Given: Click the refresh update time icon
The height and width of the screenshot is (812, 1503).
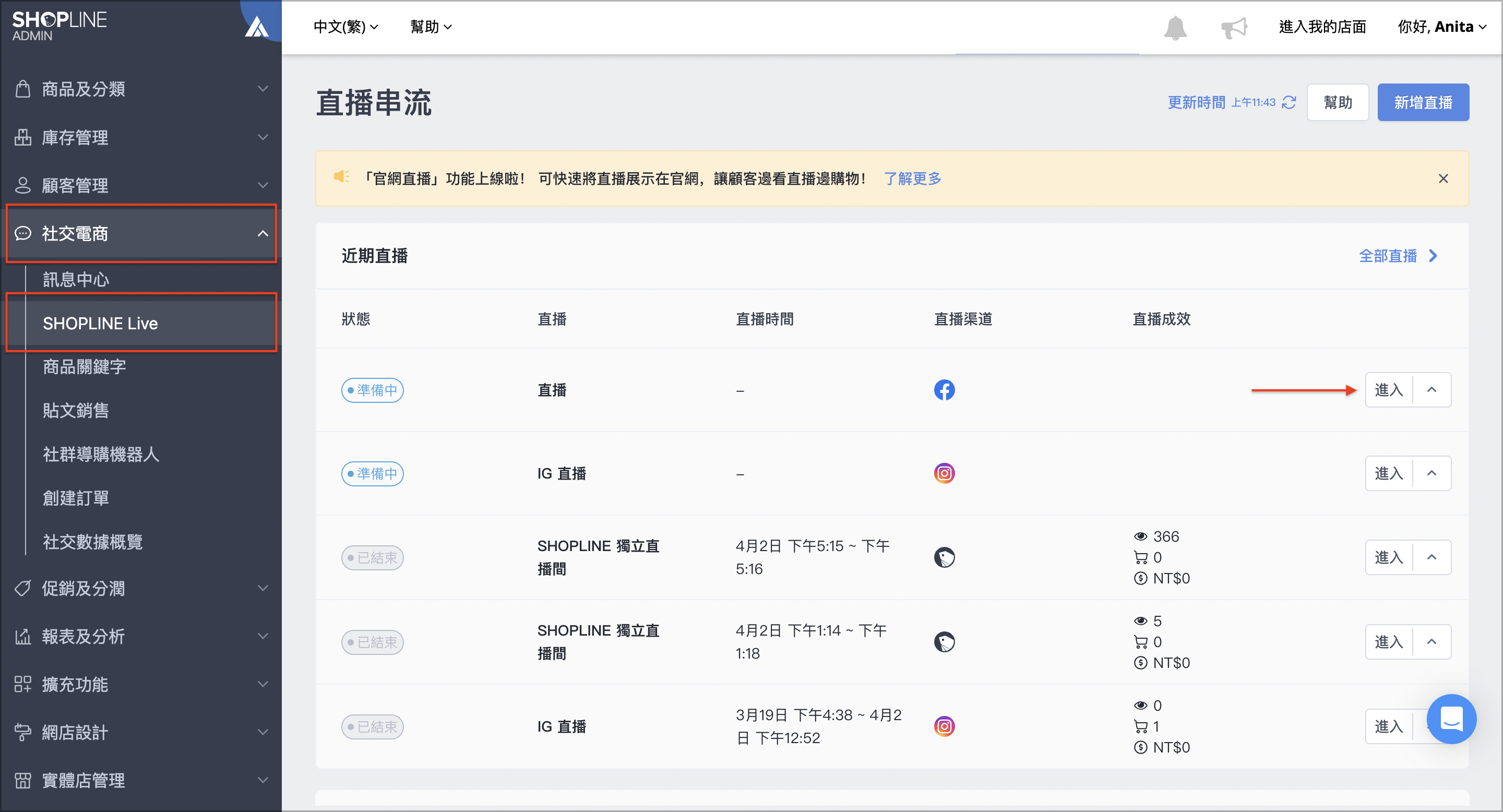Looking at the screenshot, I should click(1289, 103).
